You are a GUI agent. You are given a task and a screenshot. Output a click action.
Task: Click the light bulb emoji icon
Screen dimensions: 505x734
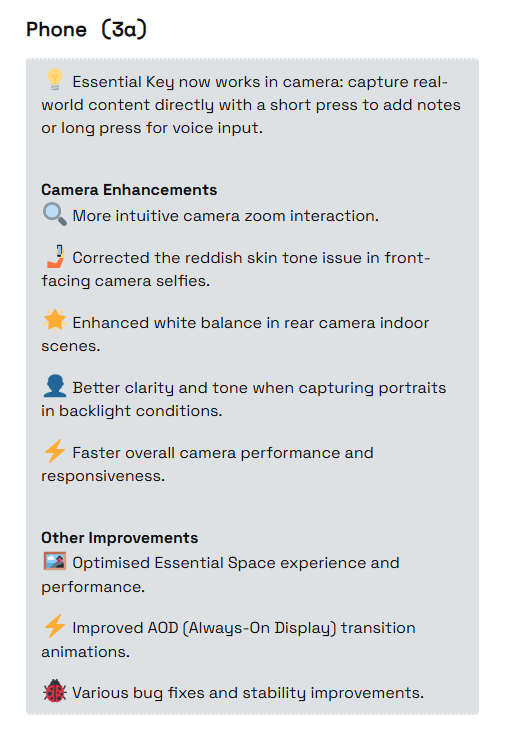pos(55,79)
